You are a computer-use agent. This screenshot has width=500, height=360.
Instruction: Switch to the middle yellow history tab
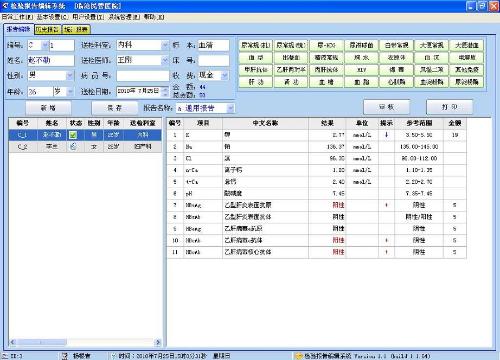47,30
